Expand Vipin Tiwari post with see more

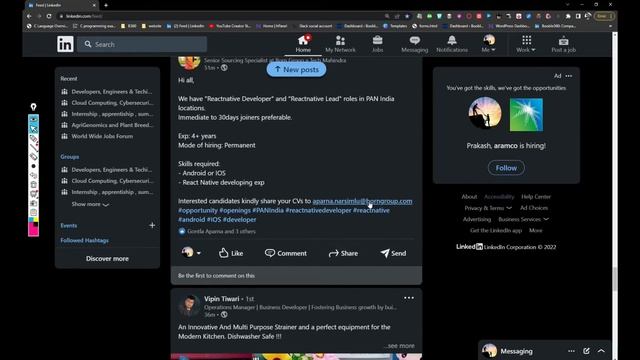(x=400, y=346)
